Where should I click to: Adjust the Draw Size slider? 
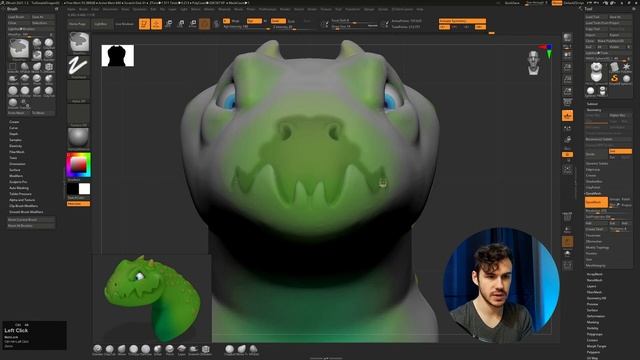pyautogui.click(x=354, y=26)
